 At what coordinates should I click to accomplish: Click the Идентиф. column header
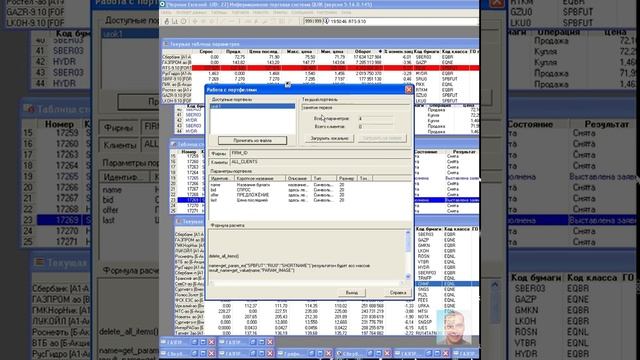coord(221,178)
